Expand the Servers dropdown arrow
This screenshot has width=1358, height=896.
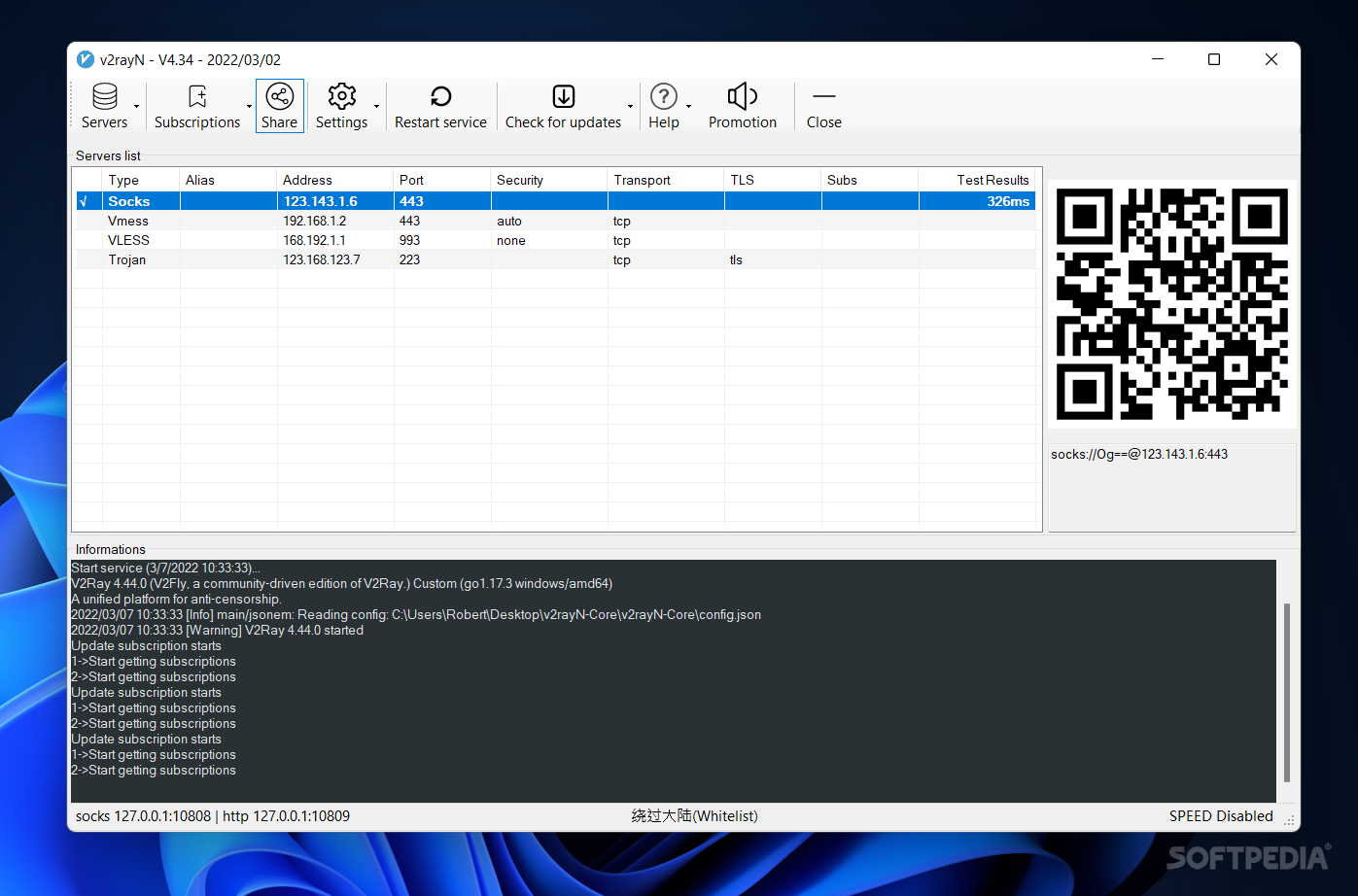coord(137,106)
